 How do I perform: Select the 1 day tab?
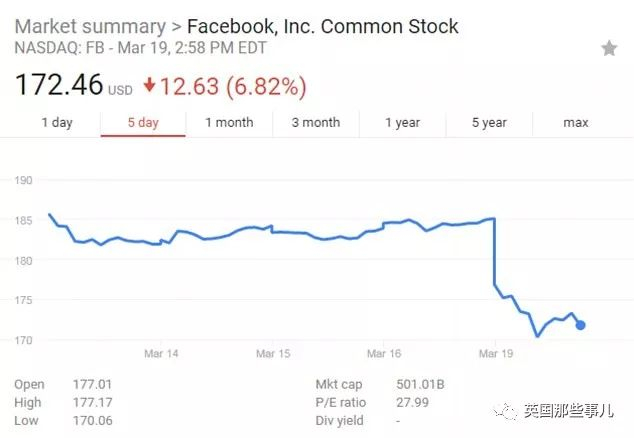coord(57,123)
